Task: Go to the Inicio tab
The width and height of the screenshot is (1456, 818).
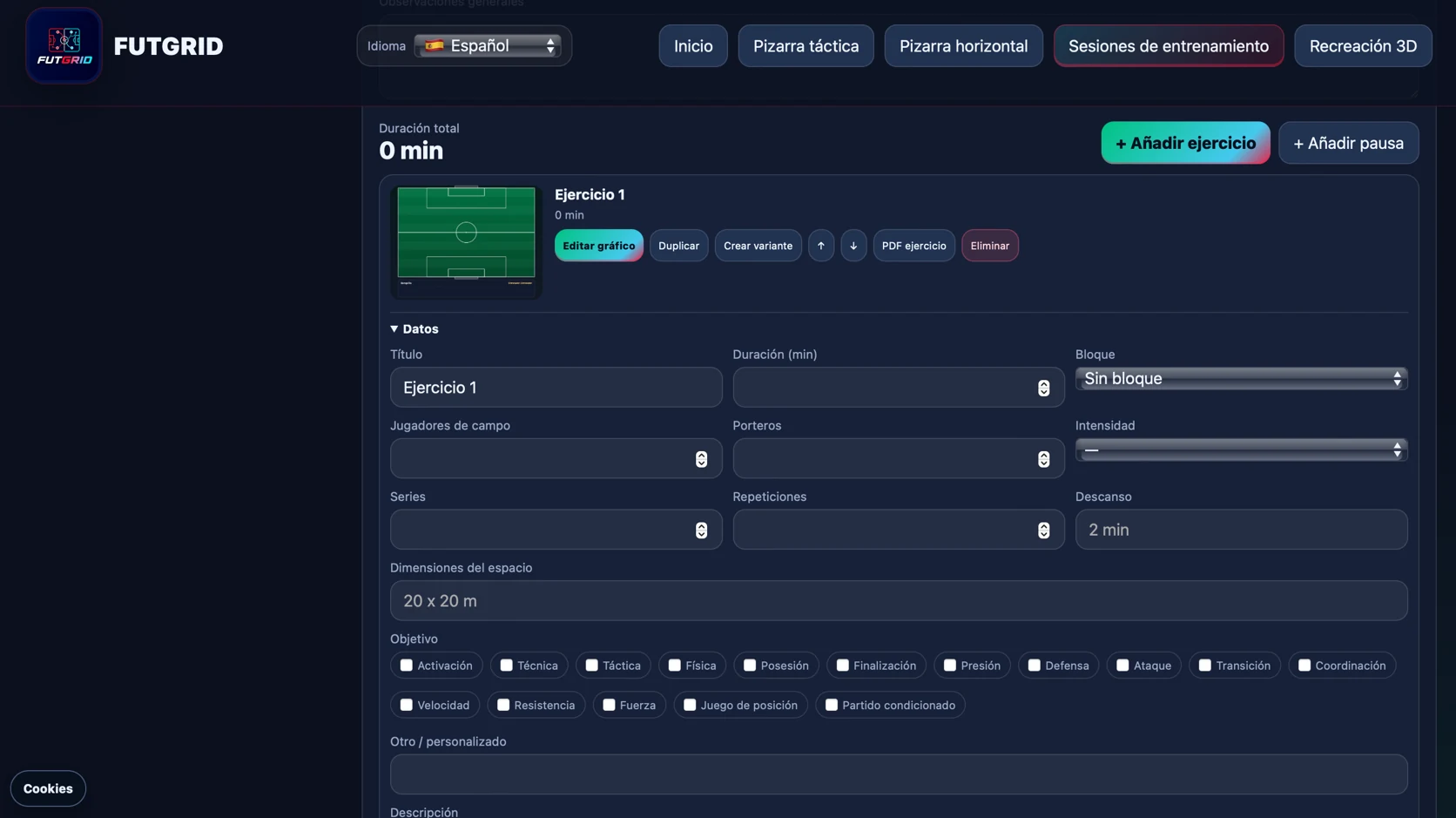Action: tap(693, 45)
